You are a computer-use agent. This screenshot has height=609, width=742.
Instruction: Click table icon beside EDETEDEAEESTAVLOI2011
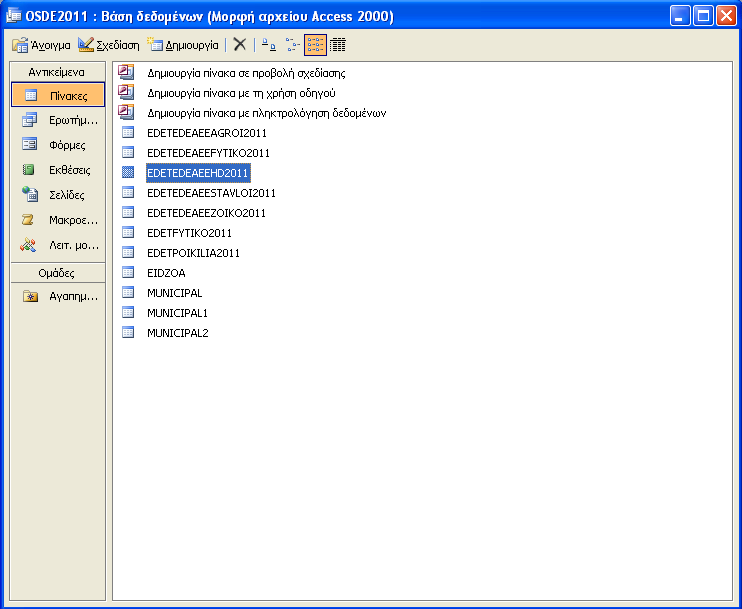coord(128,192)
